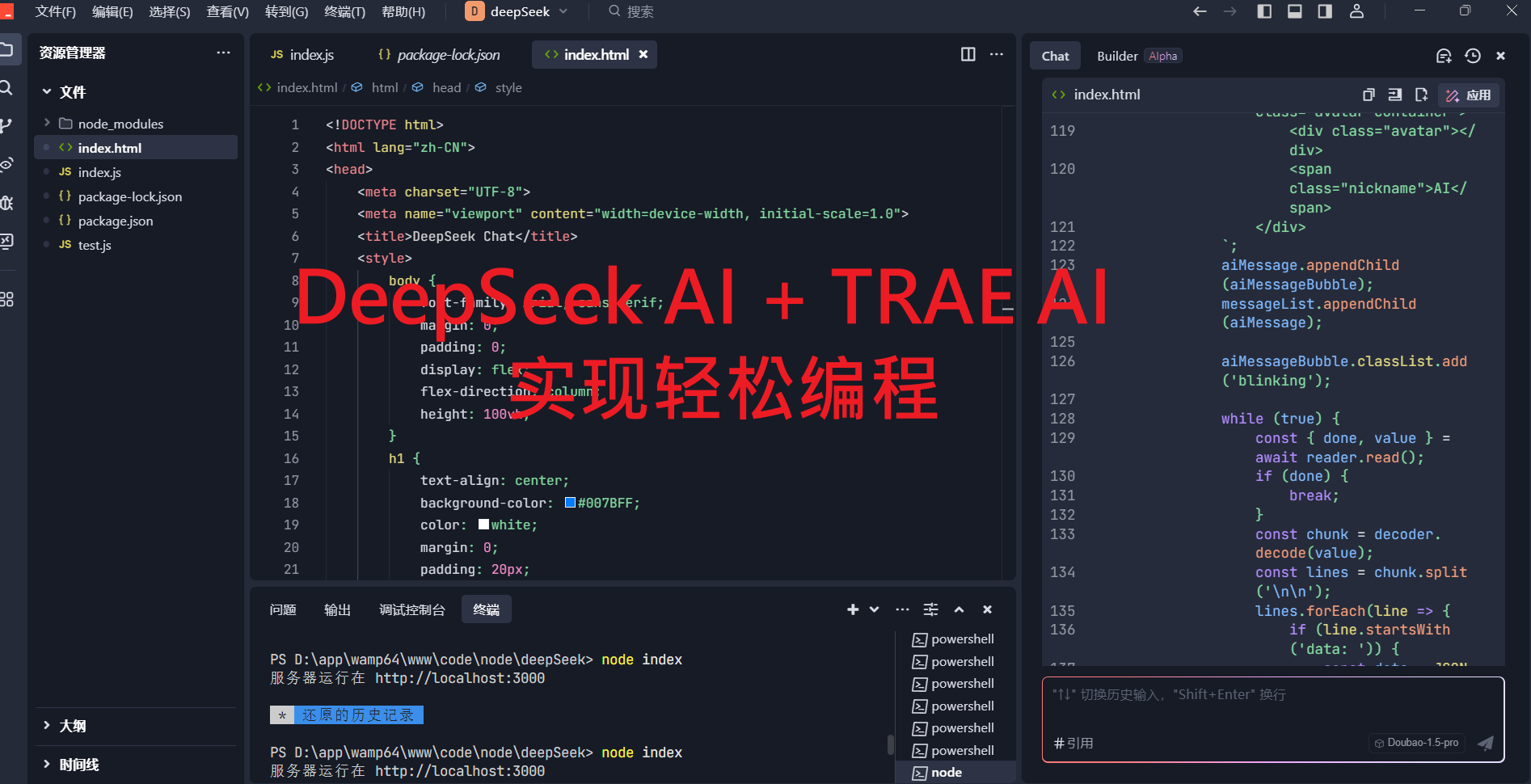
Task: Open the account profile icon
Action: tap(1357, 11)
